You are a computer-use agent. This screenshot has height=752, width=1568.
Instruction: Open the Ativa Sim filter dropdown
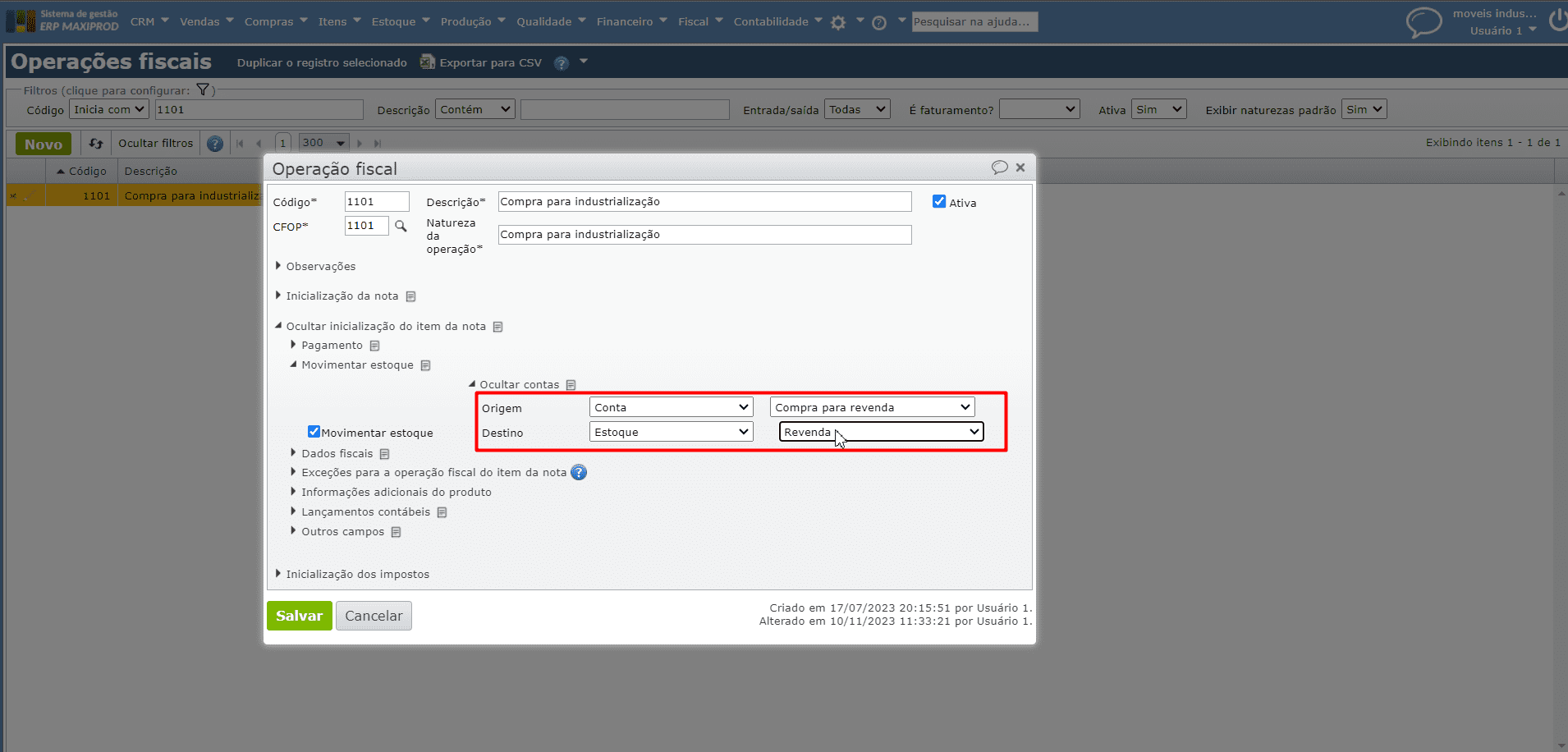pyautogui.click(x=1159, y=109)
